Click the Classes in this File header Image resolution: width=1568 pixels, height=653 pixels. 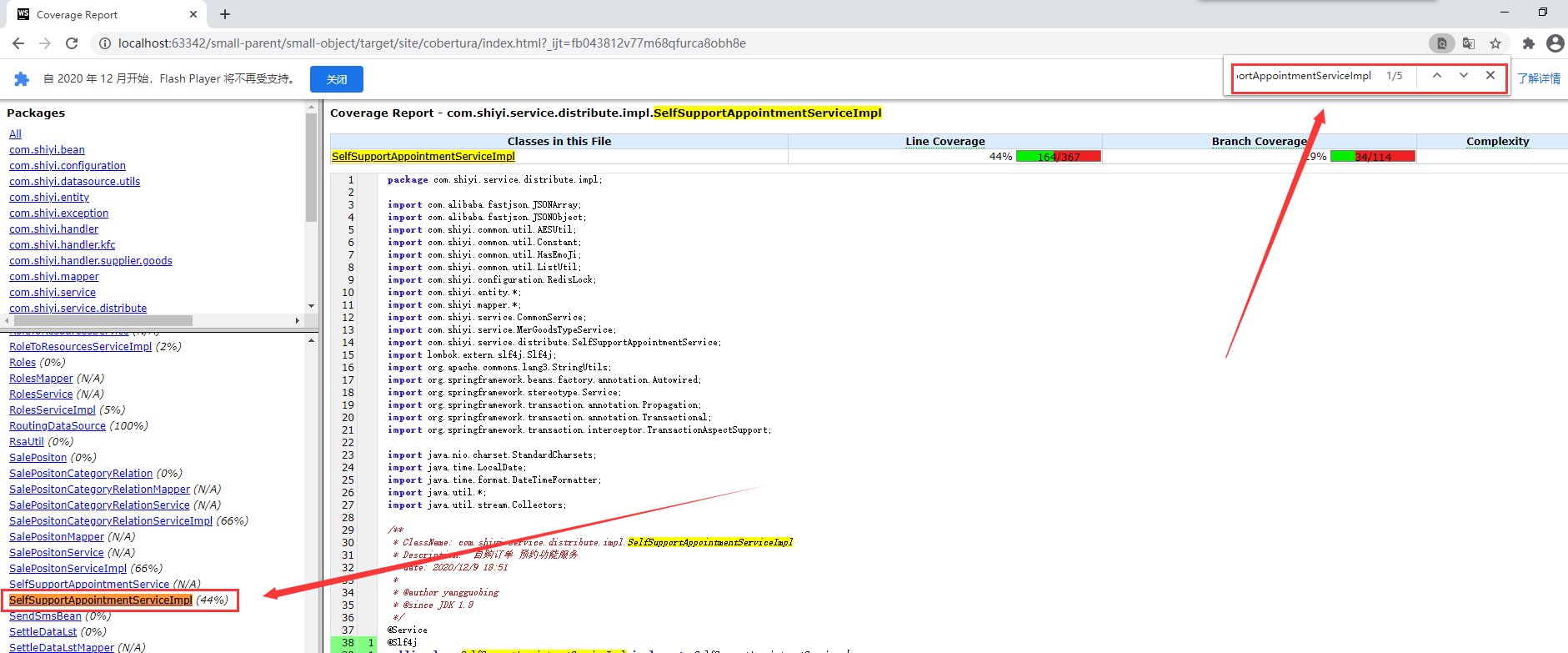[x=559, y=142]
